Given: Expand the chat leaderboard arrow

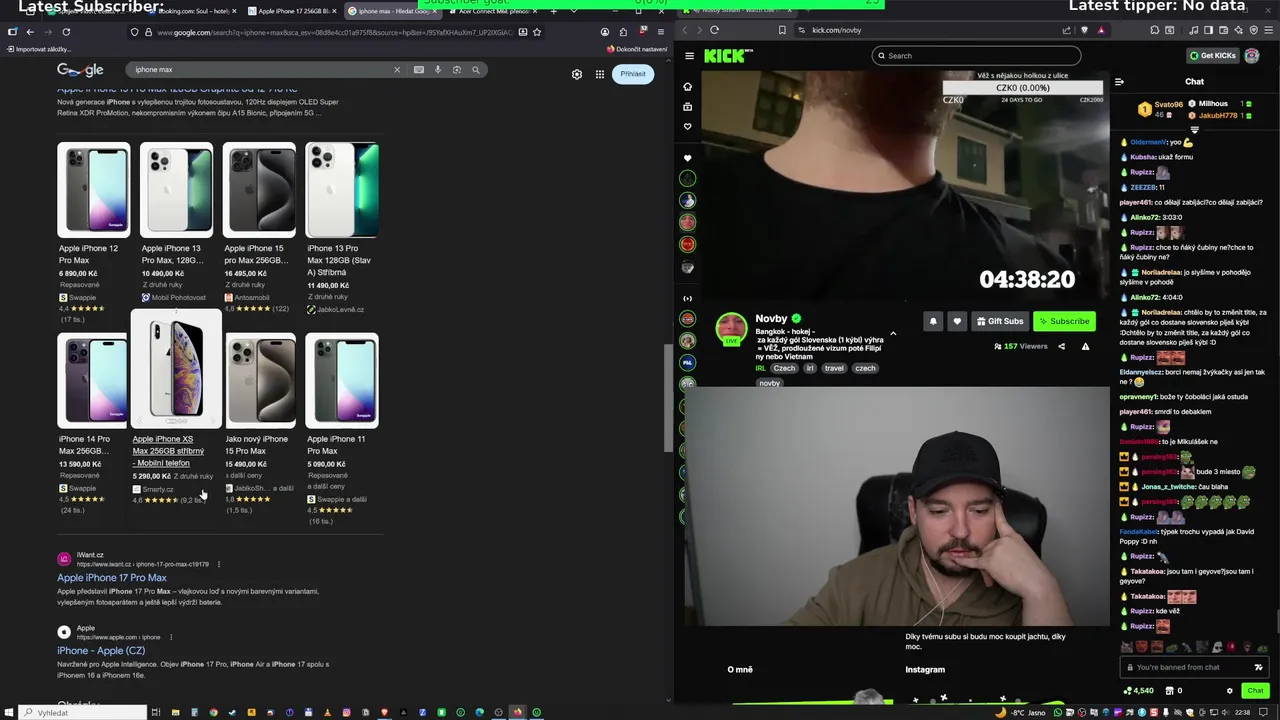Looking at the screenshot, I should click(x=1194, y=130).
